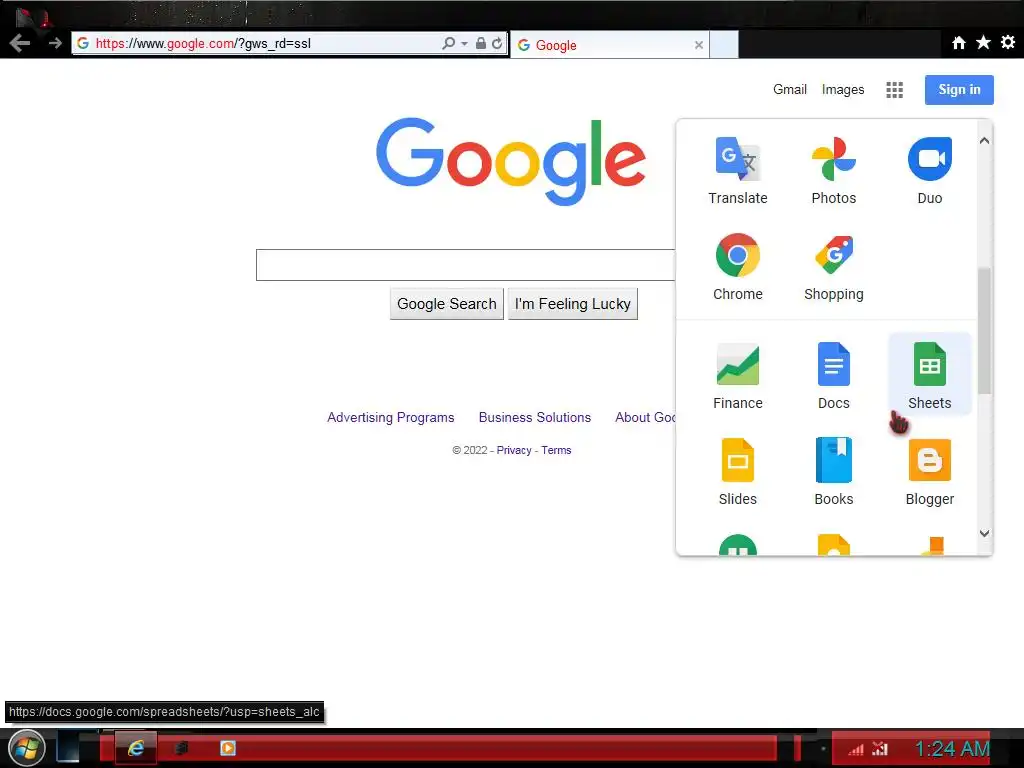This screenshot has width=1024, height=768.
Task: Open the Chrome app icon
Action: coord(737,255)
